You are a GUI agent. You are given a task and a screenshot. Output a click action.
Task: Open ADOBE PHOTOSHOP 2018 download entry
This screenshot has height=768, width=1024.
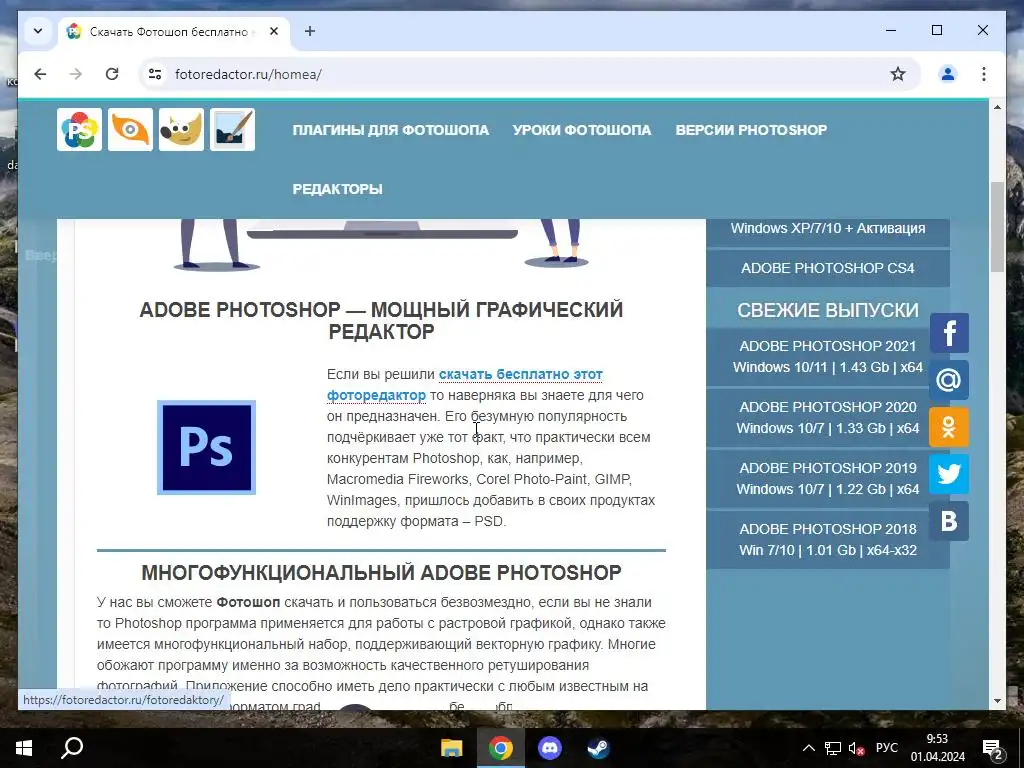tap(827, 539)
